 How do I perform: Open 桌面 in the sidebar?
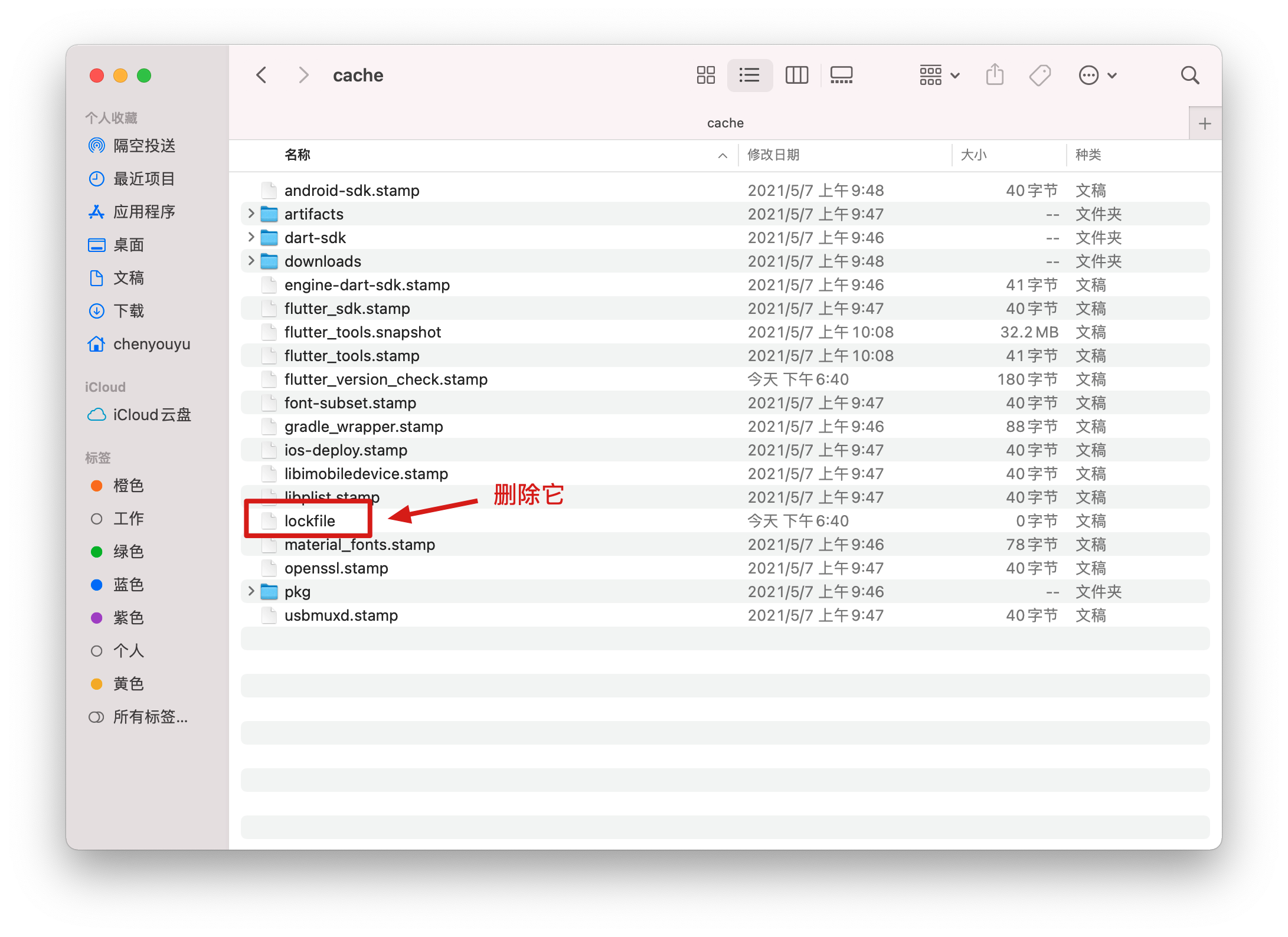pos(116,245)
